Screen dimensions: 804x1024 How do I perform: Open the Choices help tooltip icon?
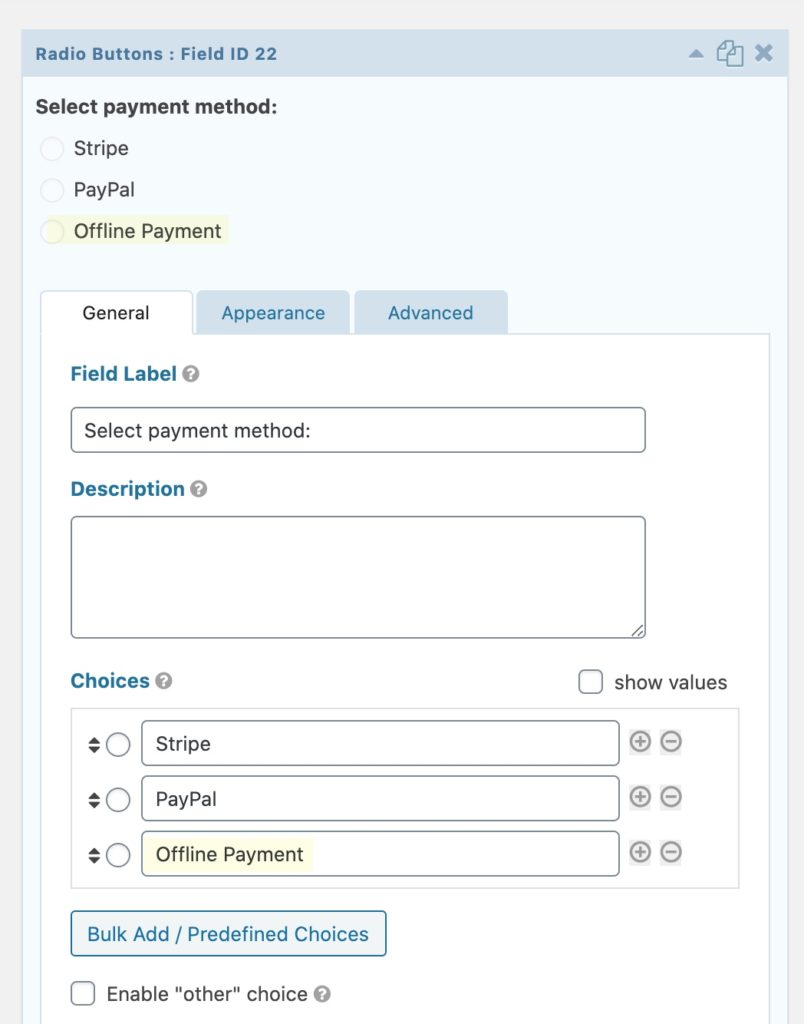pos(164,680)
